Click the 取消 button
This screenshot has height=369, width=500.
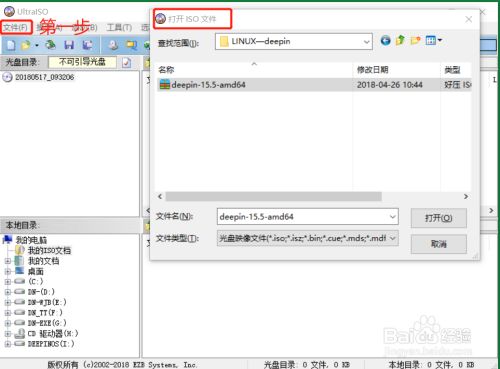438,244
